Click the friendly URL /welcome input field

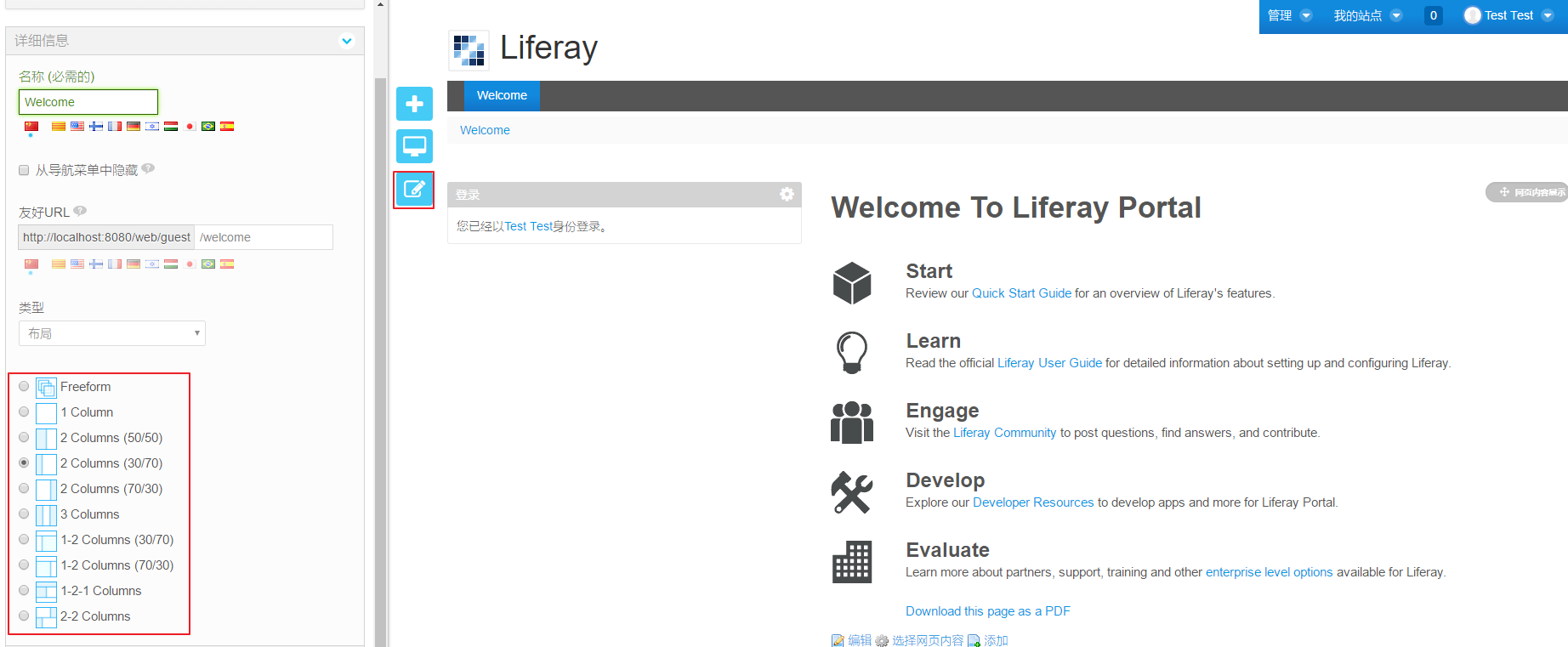[x=264, y=237]
